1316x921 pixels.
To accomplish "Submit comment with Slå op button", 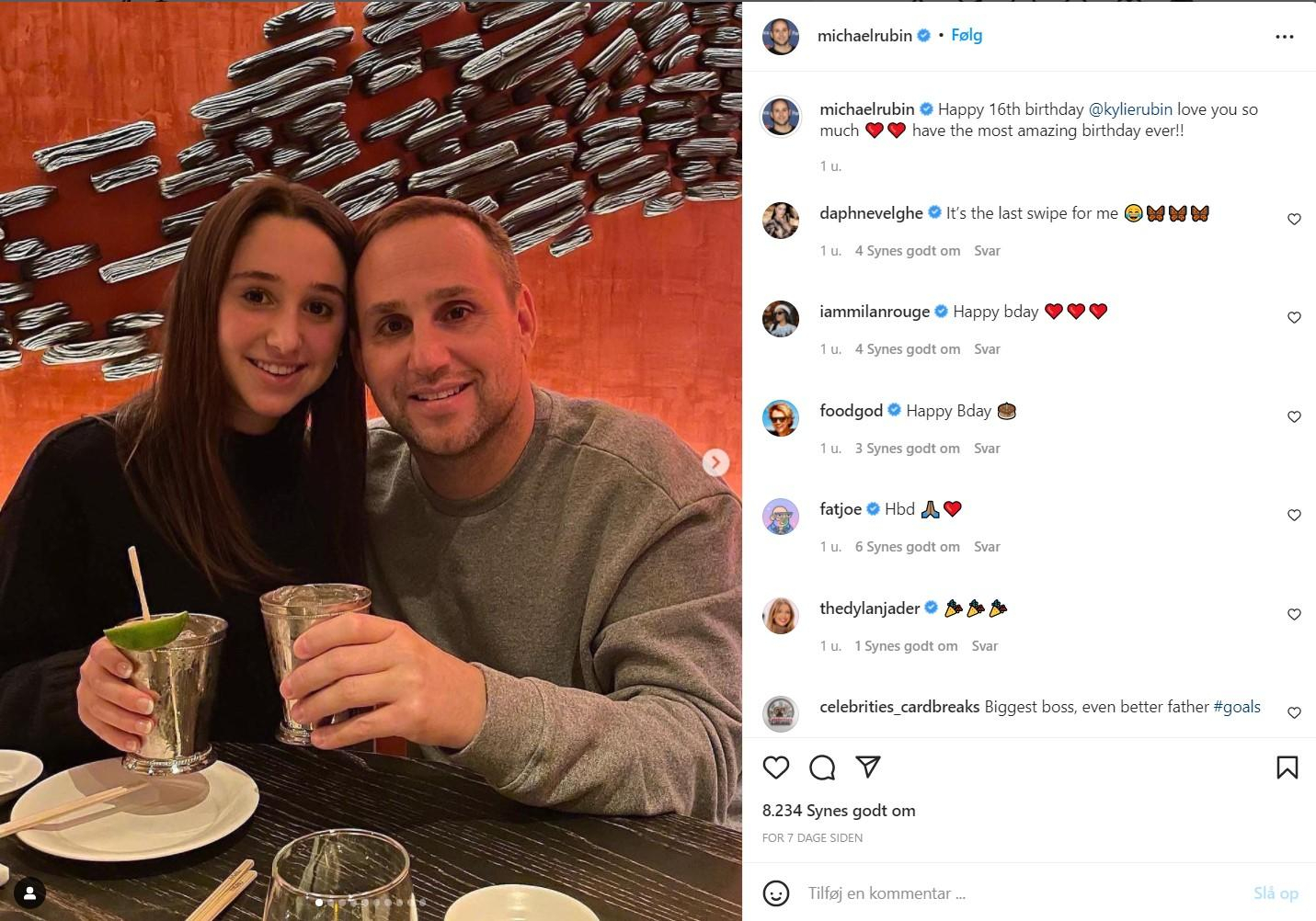I will [1276, 893].
